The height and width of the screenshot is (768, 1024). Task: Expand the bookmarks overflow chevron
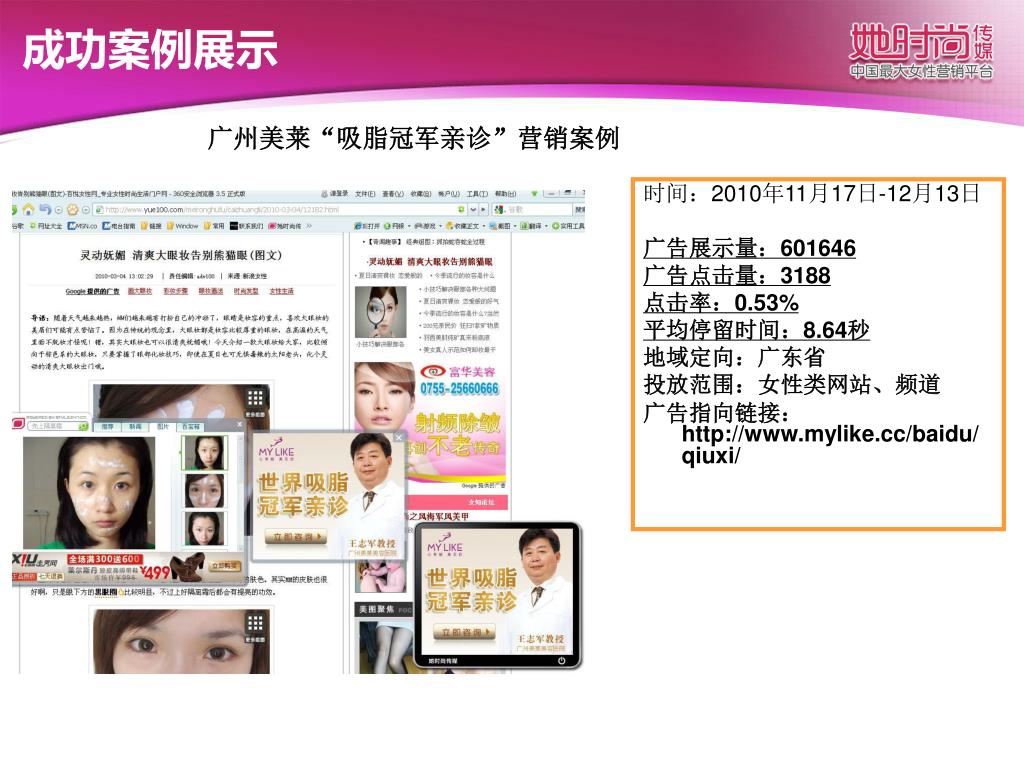coord(310,225)
